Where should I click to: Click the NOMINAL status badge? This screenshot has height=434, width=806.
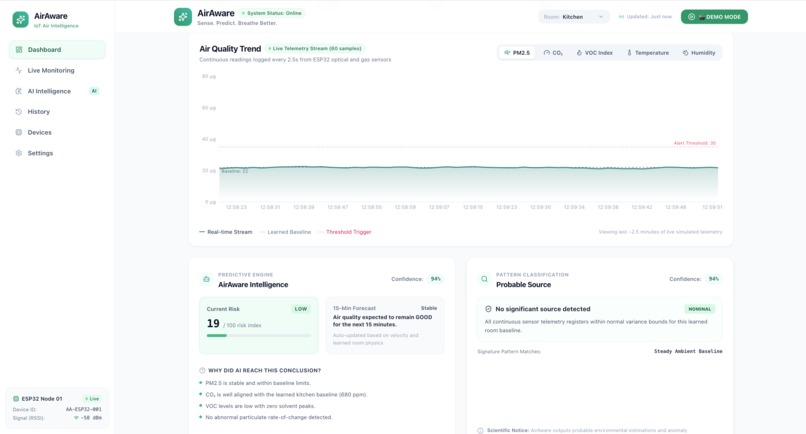(x=700, y=309)
